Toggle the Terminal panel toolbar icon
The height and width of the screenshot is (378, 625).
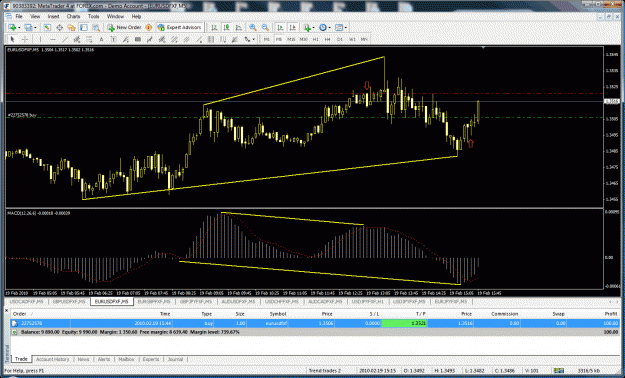[84, 28]
